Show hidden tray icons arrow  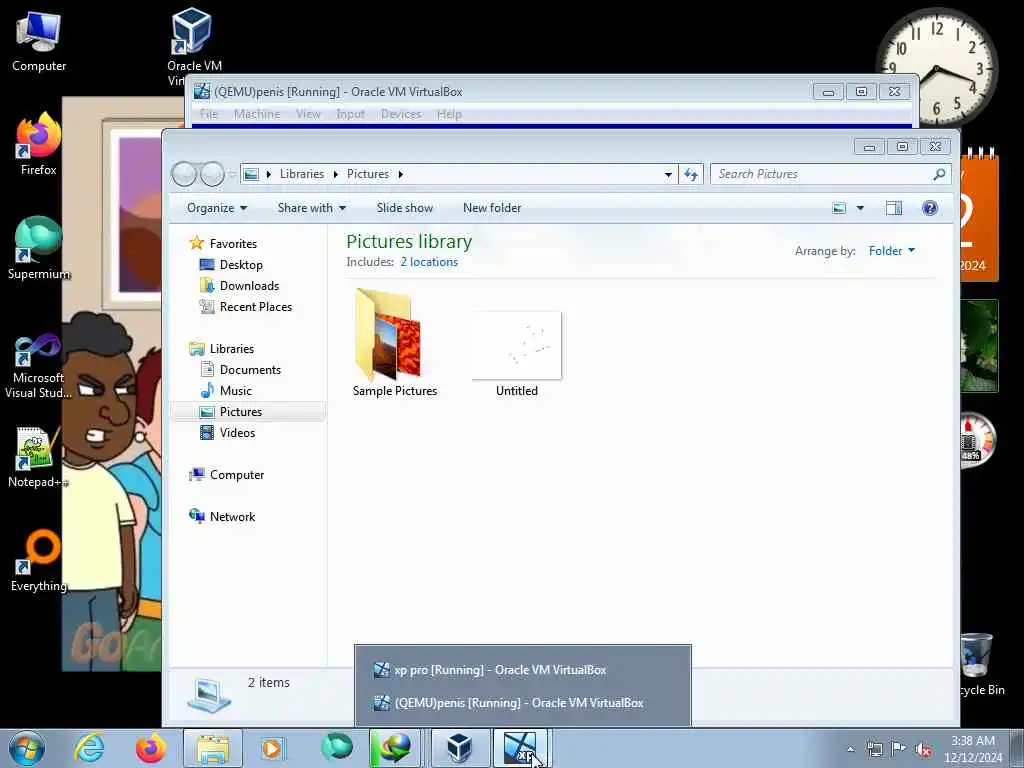850,749
